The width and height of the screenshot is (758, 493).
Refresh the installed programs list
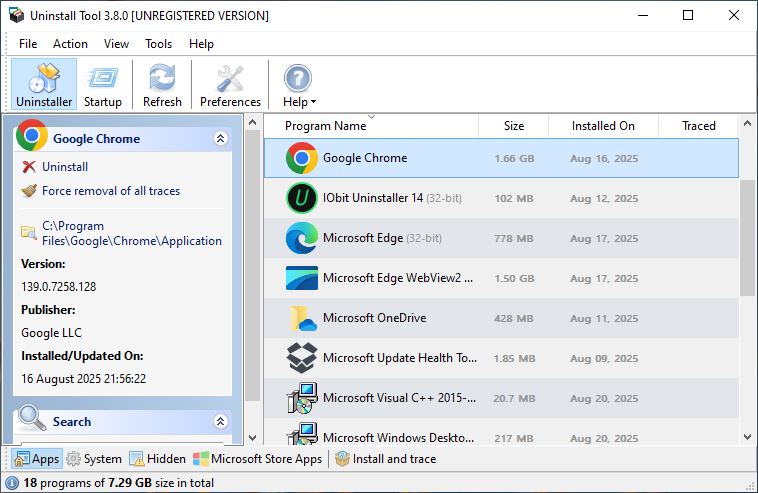pyautogui.click(x=162, y=85)
